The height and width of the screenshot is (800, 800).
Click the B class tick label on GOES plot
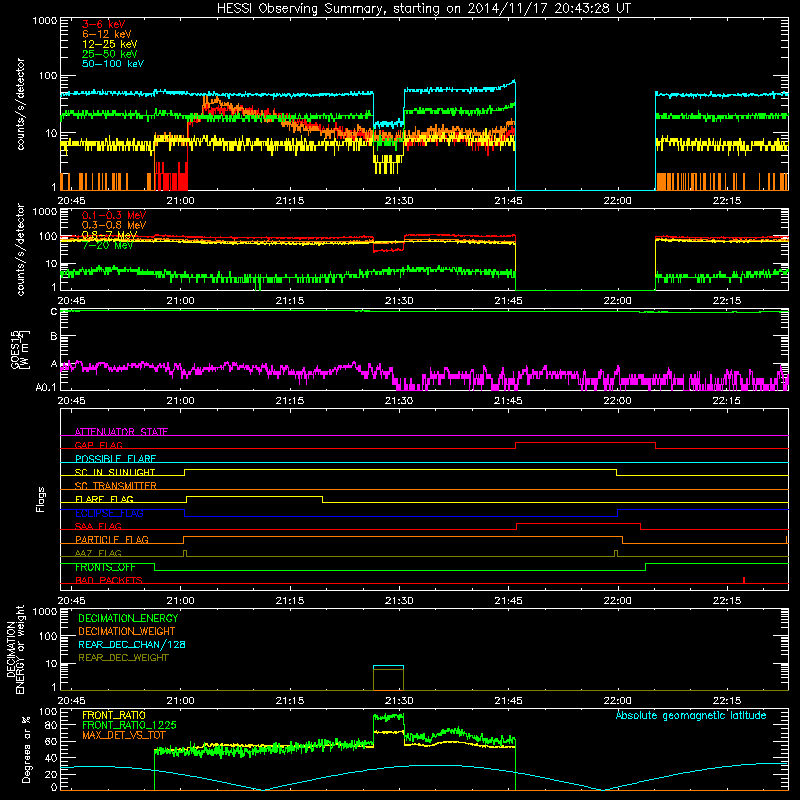[54, 336]
